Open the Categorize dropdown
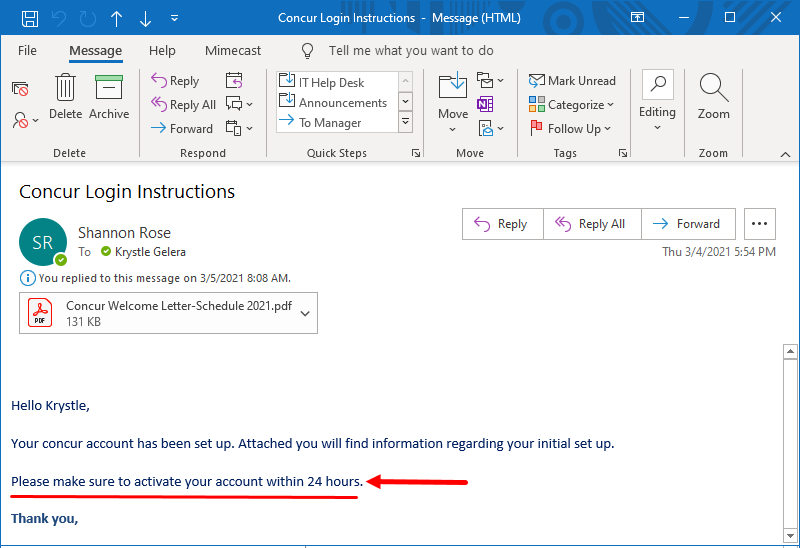This screenshot has height=548, width=800. [571, 105]
